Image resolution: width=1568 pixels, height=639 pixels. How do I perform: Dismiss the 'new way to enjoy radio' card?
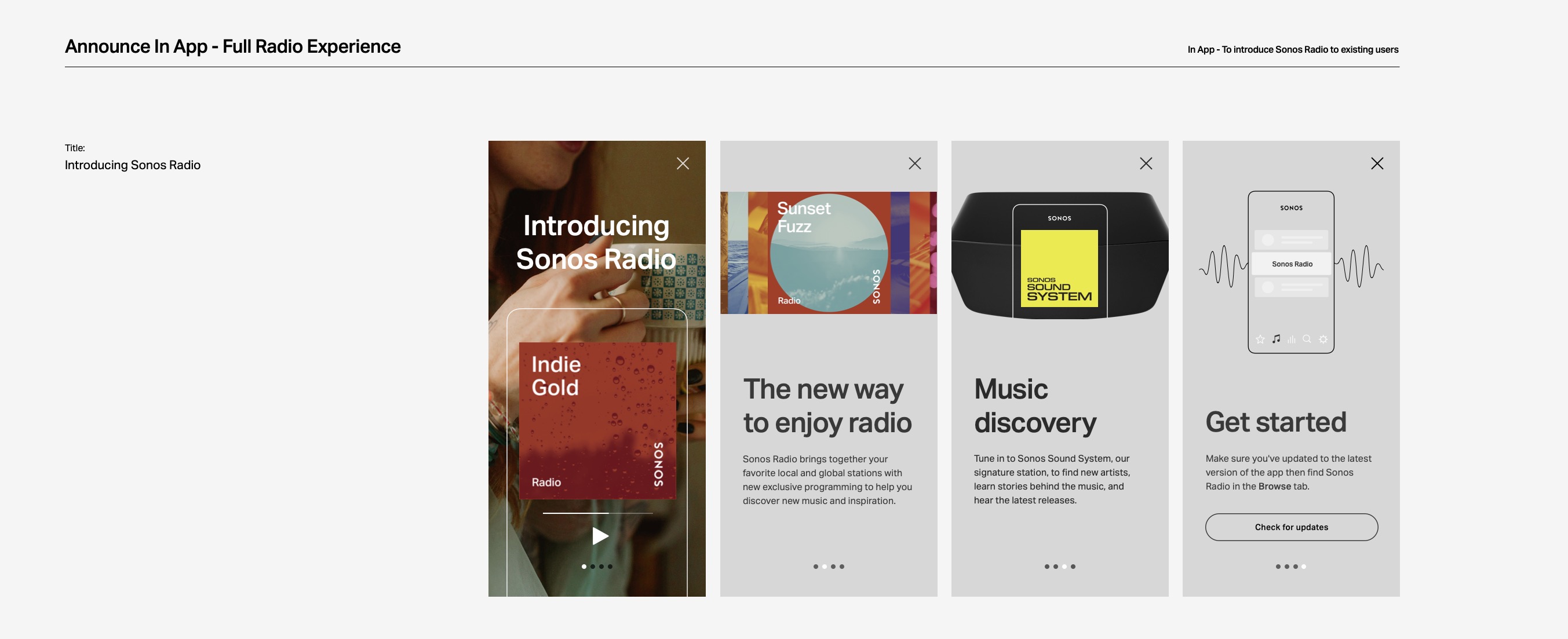(914, 163)
